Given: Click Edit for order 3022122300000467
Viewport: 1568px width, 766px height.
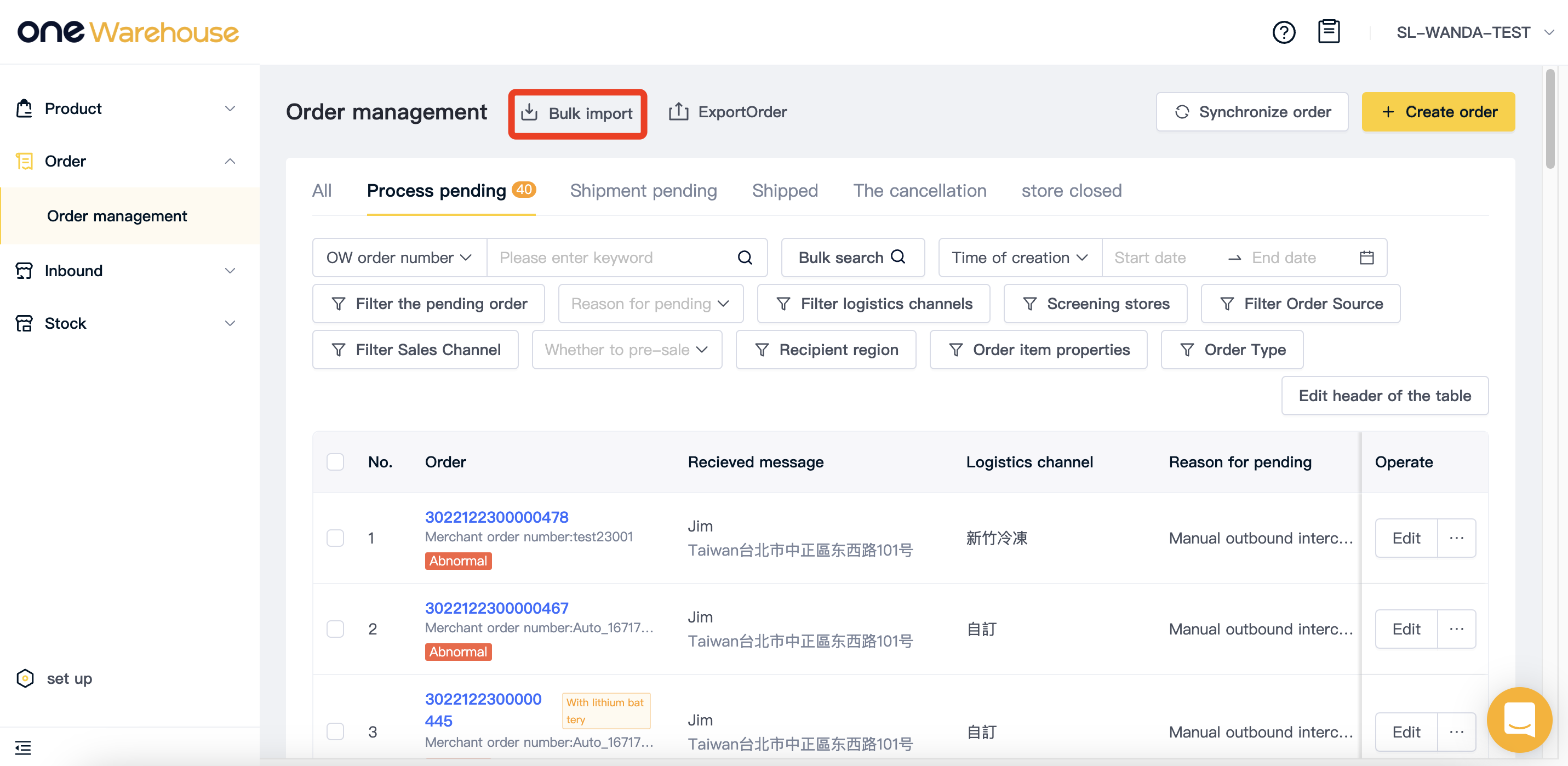Looking at the screenshot, I should coord(1406,629).
